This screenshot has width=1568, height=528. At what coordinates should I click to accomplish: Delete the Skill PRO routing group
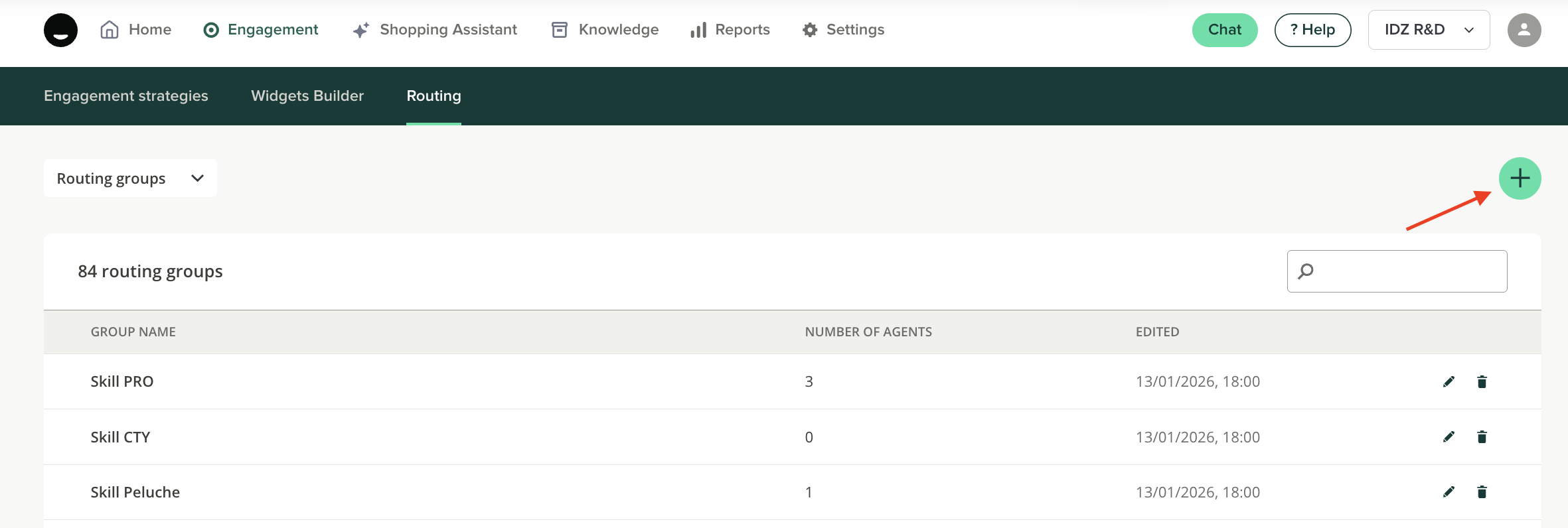pos(1482,381)
